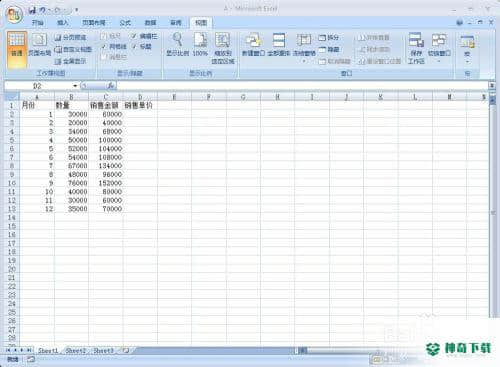This screenshot has height=367, width=500.
Task: Click Arrange All (全部重排) windows icon
Action: 279,44
